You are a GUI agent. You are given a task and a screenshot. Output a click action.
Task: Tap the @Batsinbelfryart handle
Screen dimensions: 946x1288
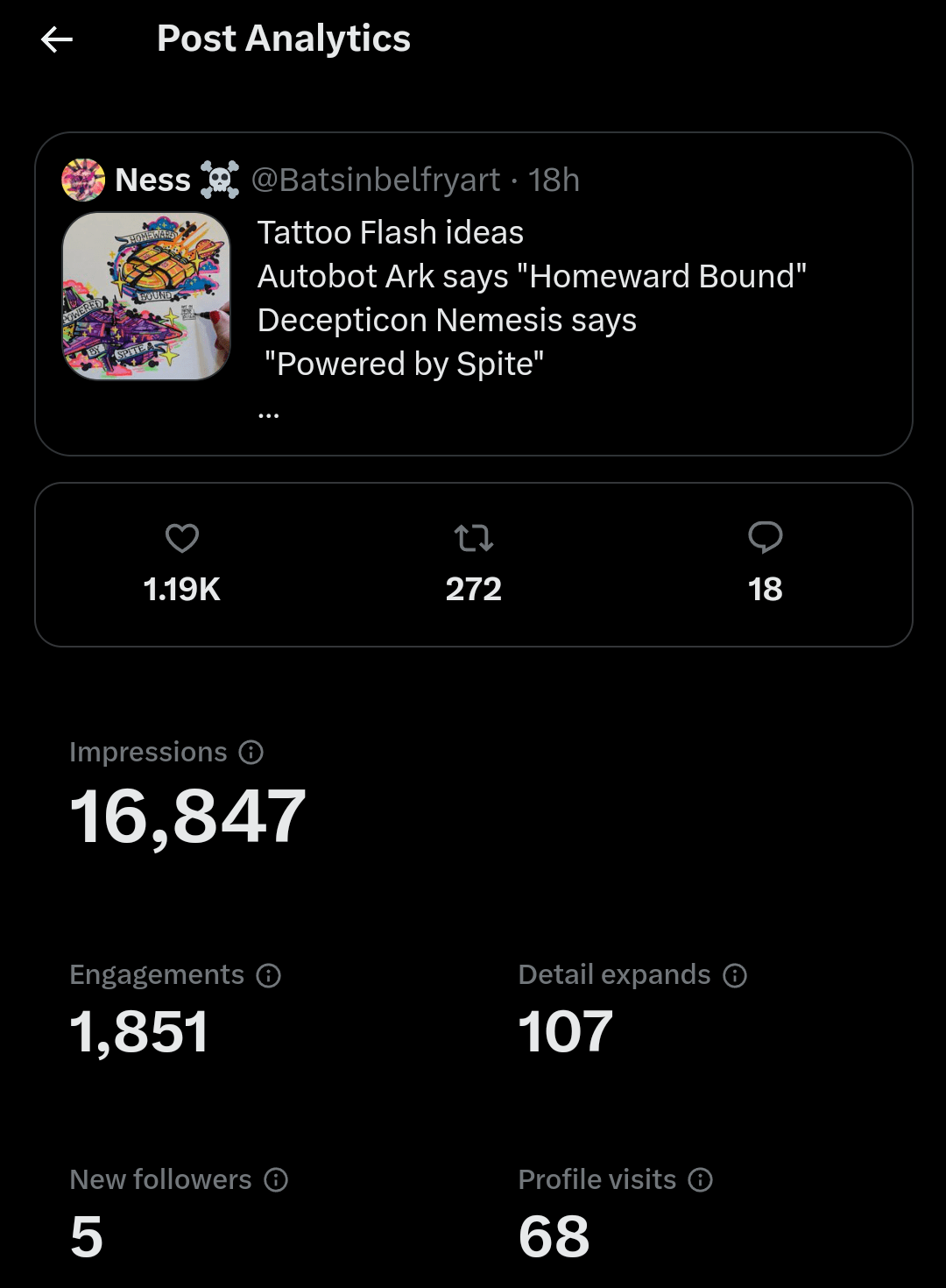(x=376, y=180)
